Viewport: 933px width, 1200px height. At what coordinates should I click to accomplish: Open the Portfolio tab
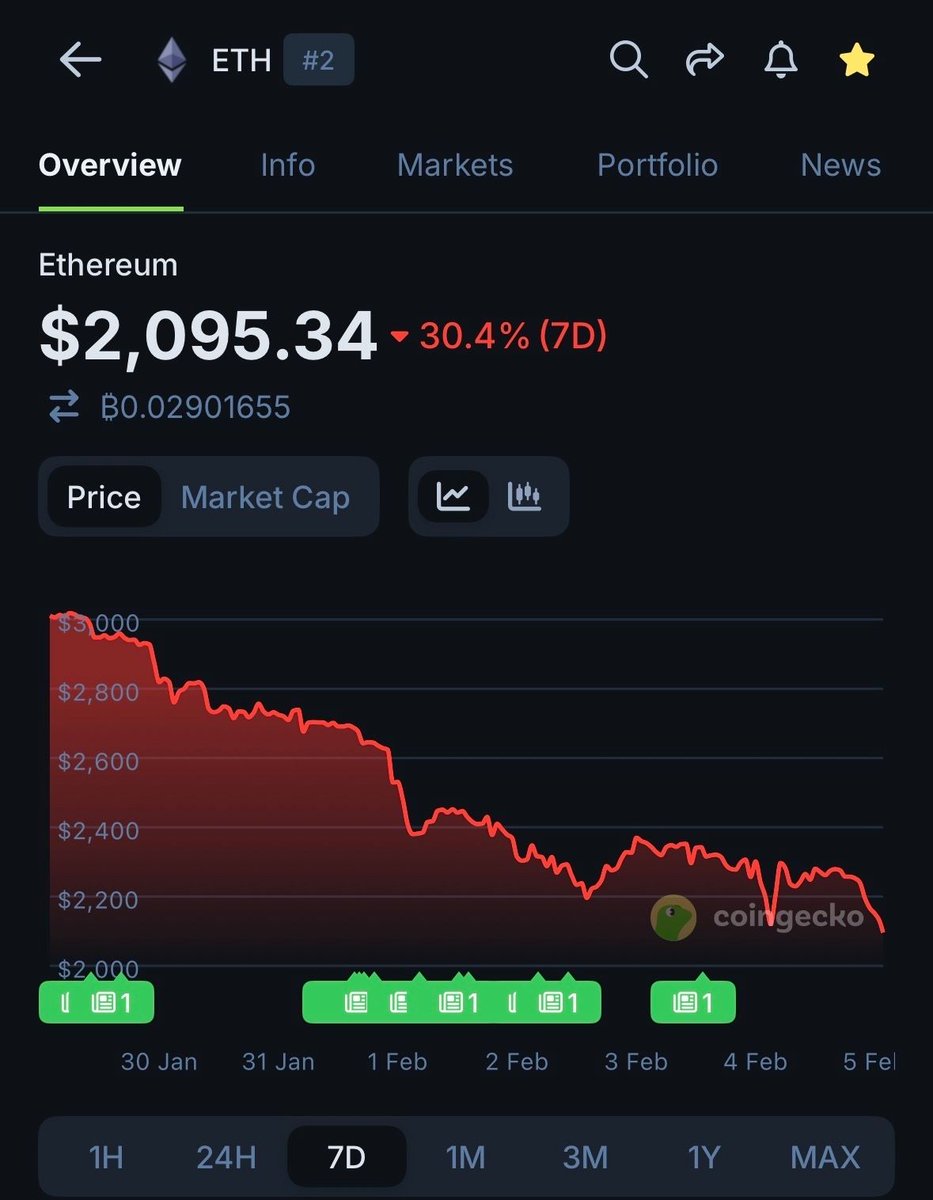657,165
